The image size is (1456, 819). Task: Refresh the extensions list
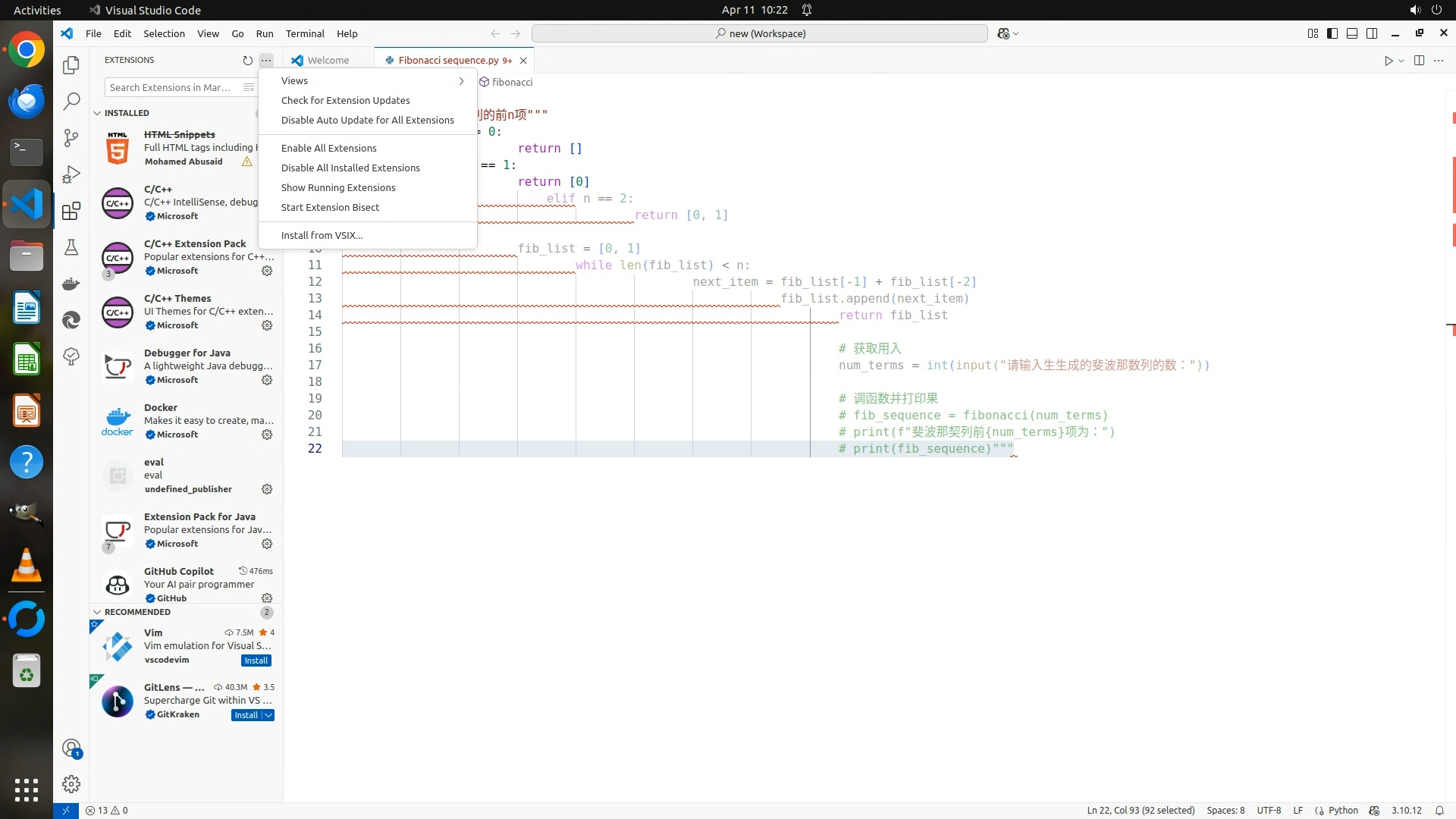tap(247, 60)
